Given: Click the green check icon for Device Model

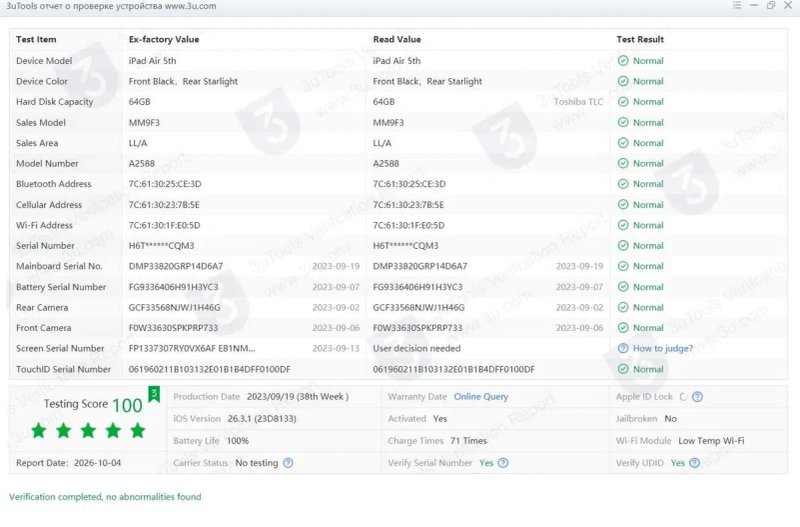Looking at the screenshot, I should (623, 61).
